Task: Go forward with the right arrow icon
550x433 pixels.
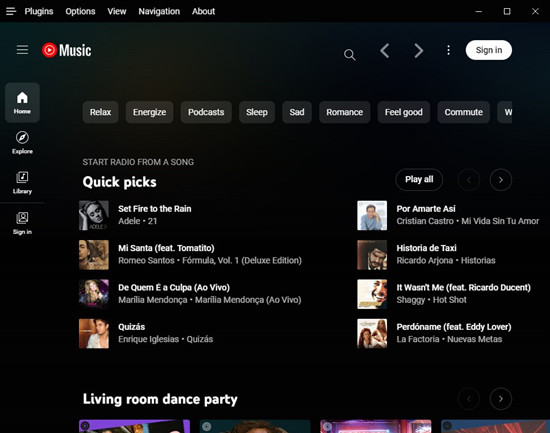Action: coord(418,51)
